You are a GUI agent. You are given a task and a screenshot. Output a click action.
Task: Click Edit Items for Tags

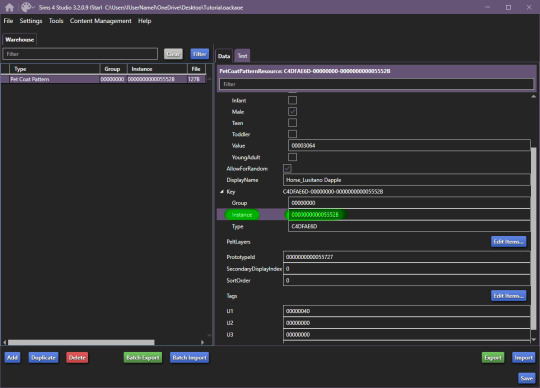508,296
